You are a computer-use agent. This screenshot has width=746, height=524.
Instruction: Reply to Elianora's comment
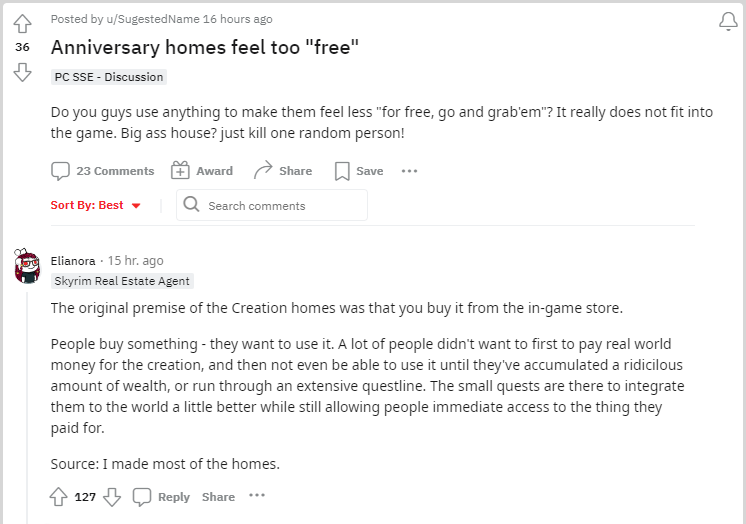click(161, 497)
